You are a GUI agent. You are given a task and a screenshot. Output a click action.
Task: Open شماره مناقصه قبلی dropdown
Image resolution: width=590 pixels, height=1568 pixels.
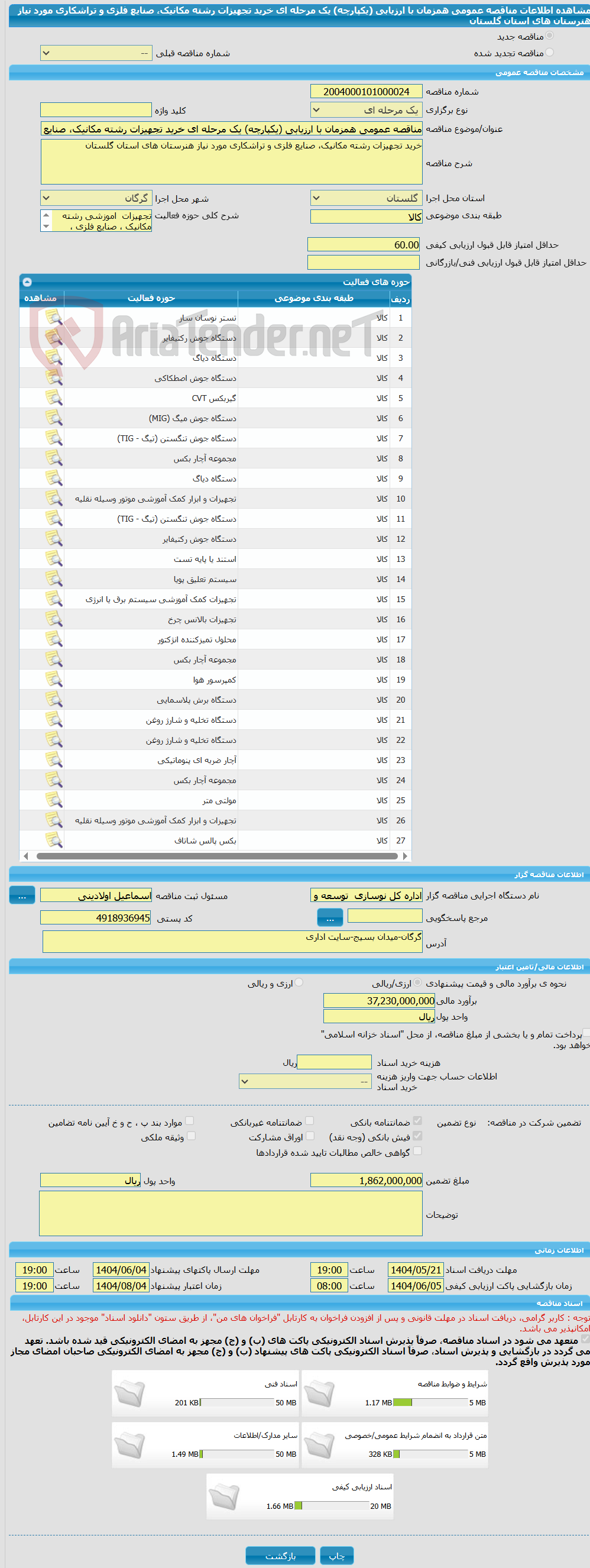96,54
